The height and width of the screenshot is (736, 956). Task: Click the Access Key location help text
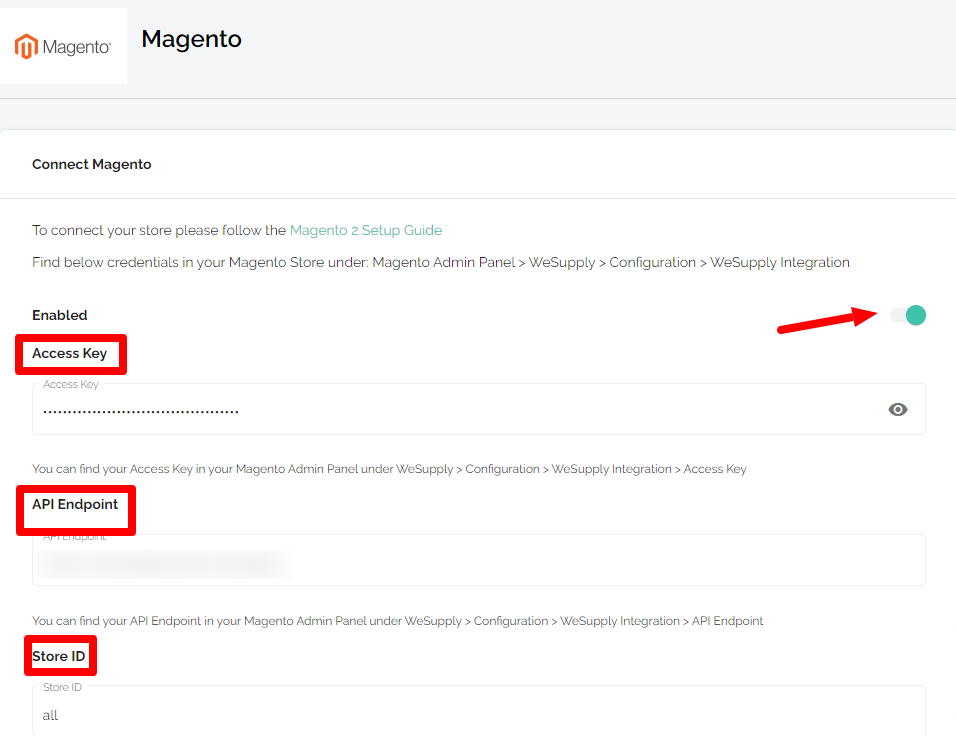click(389, 469)
